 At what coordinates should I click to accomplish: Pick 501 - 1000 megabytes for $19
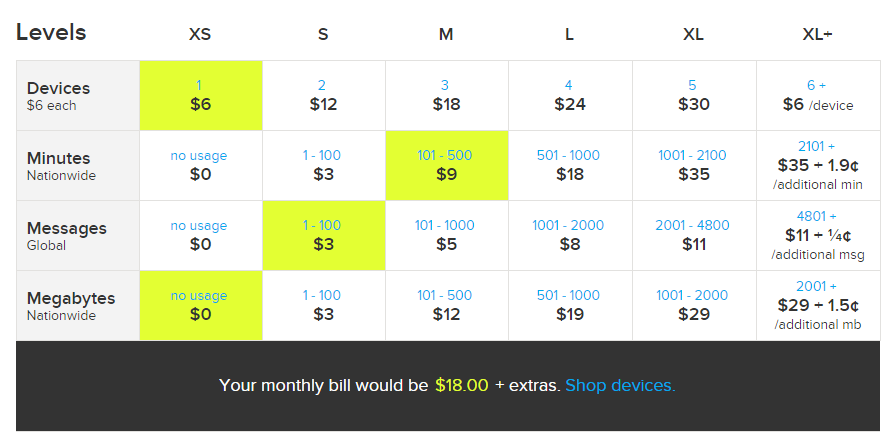coord(570,306)
